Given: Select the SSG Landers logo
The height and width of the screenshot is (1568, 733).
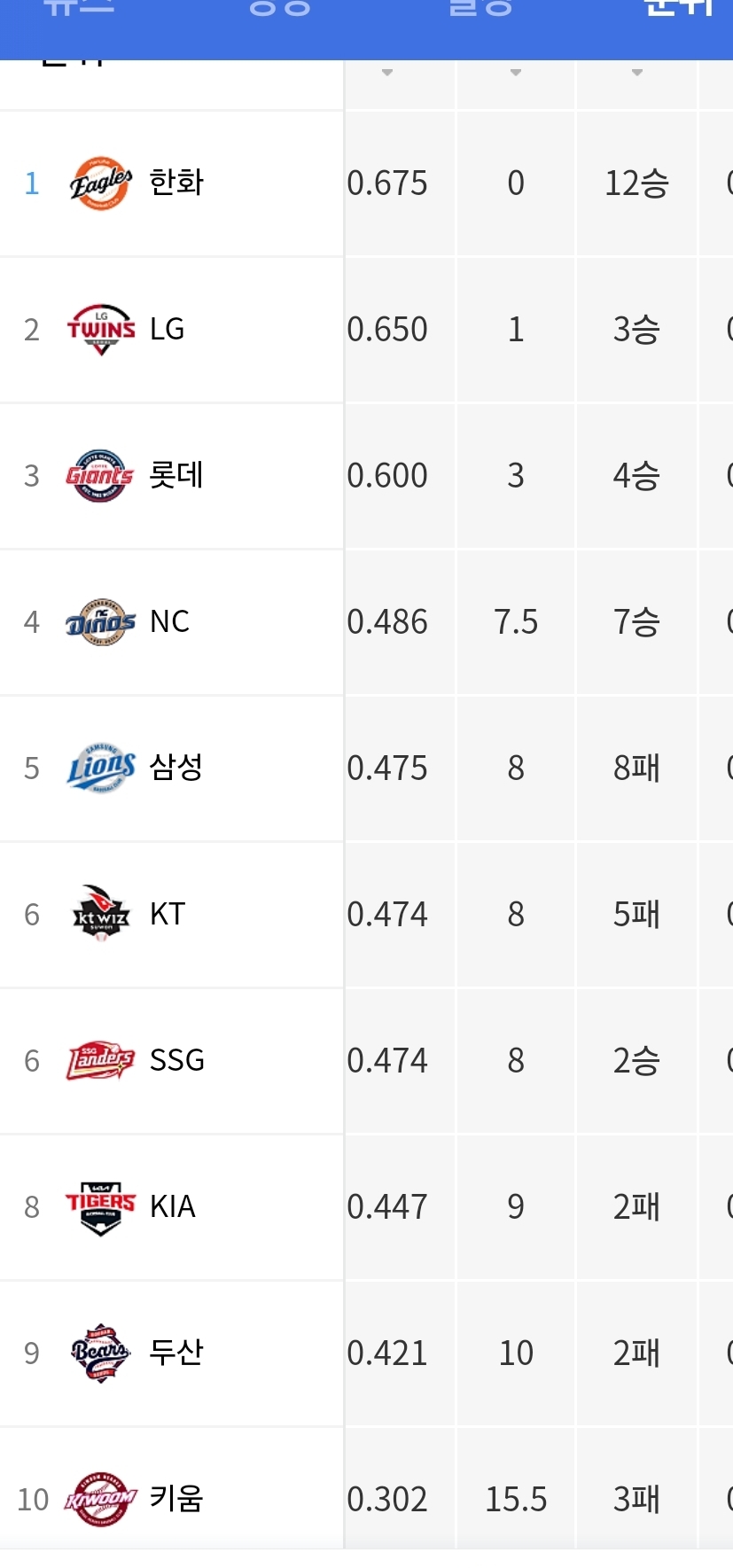Looking at the screenshot, I should (101, 1060).
